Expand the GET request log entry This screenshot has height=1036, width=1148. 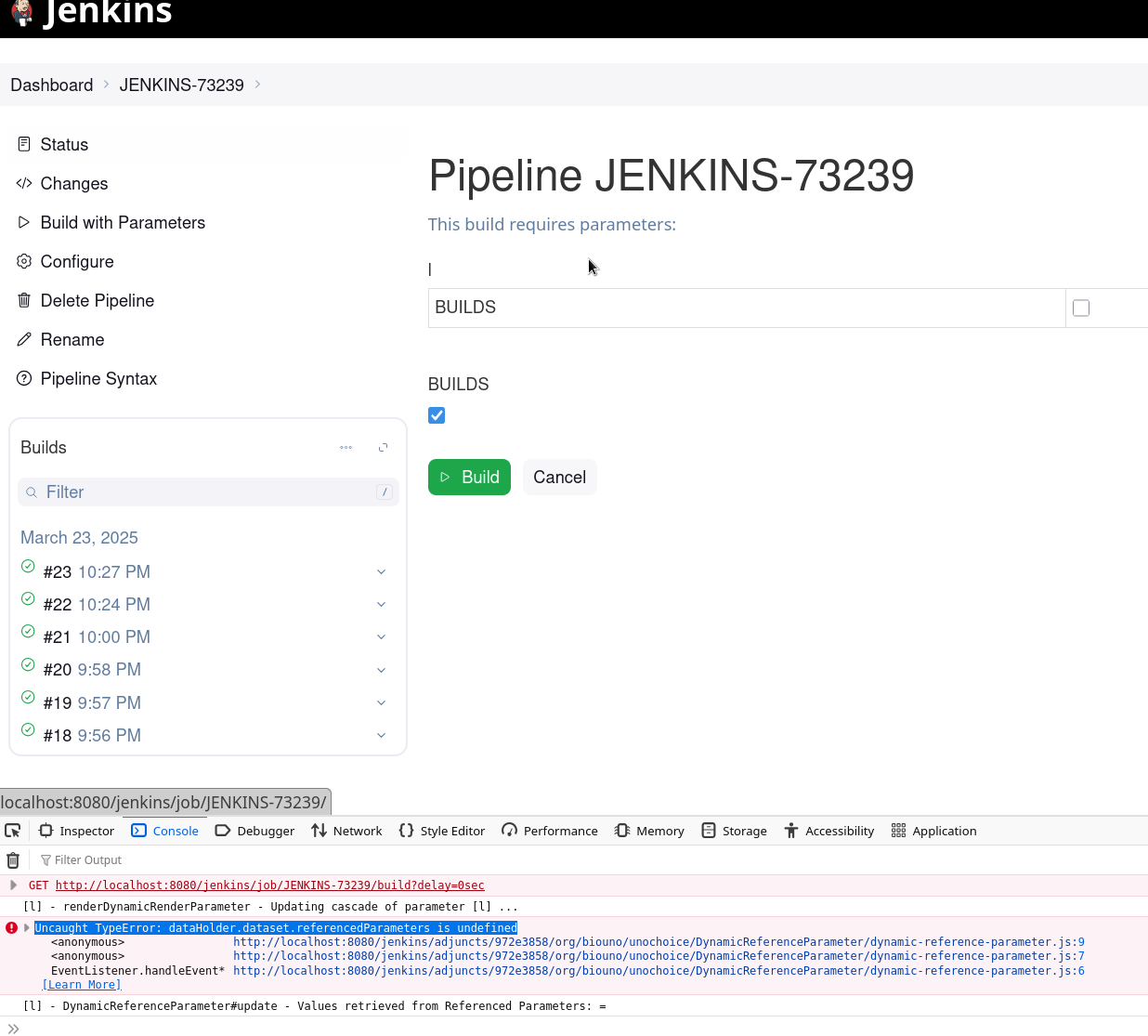(13, 885)
